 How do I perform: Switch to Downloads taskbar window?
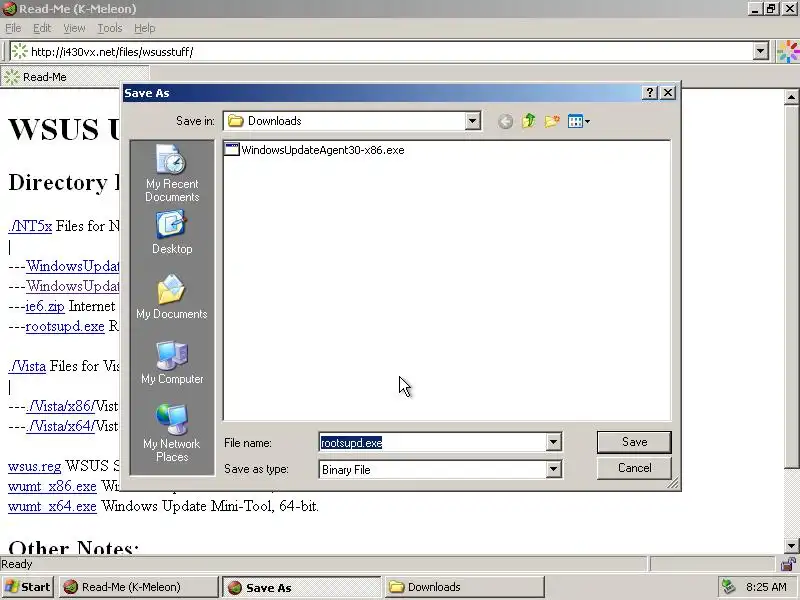(x=464, y=587)
